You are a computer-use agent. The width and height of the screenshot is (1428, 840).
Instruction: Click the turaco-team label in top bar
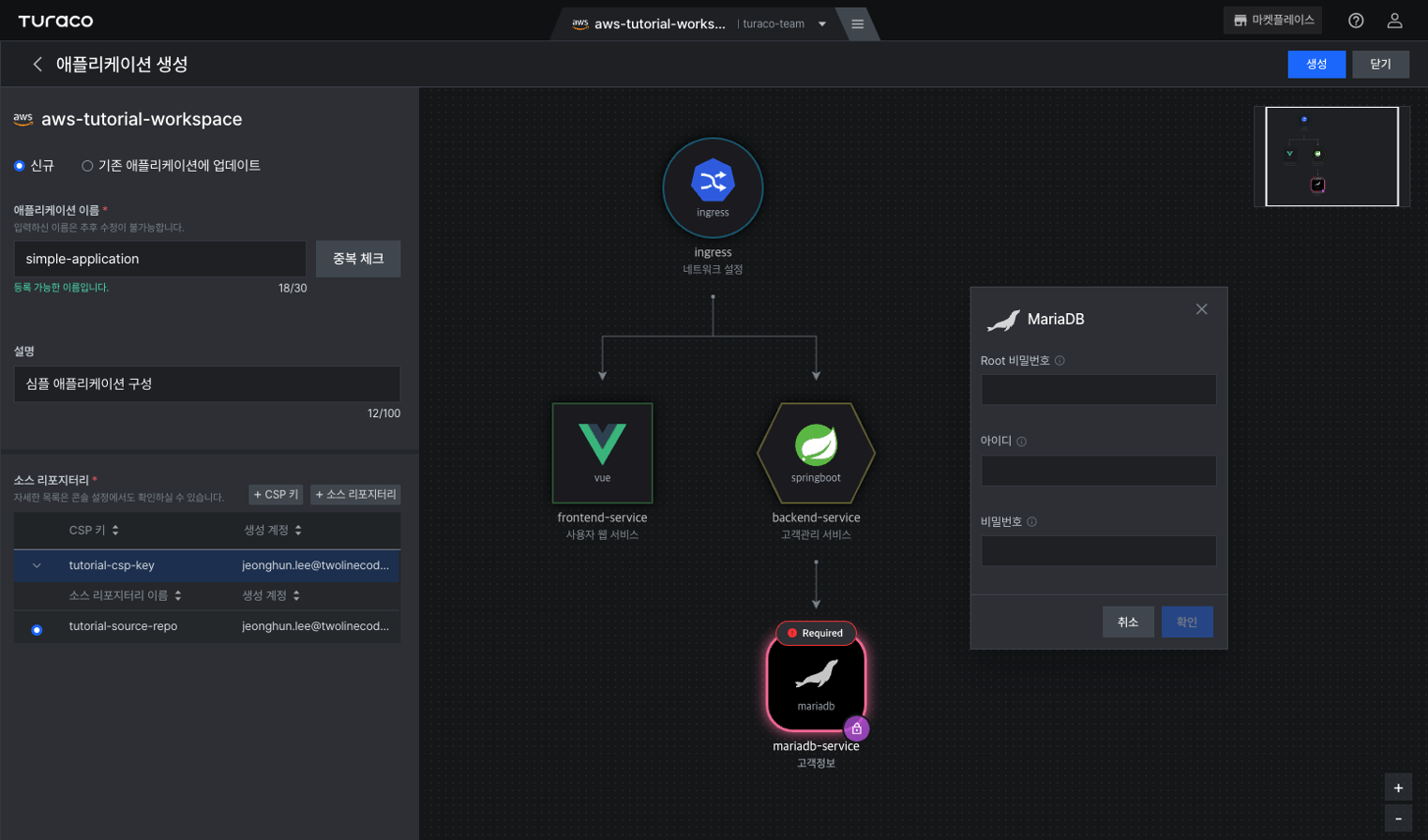pyautogui.click(x=774, y=24)
